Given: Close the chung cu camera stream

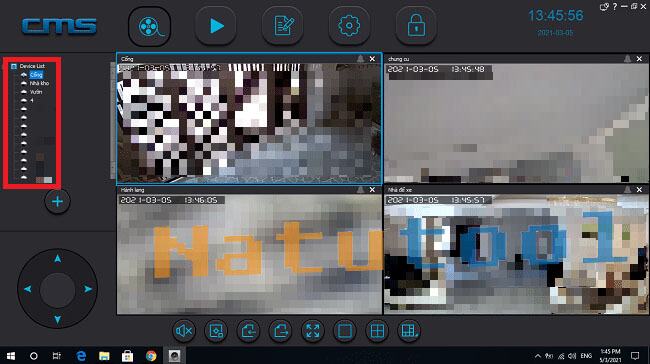Looking at the screenshot, I should 639,59.
